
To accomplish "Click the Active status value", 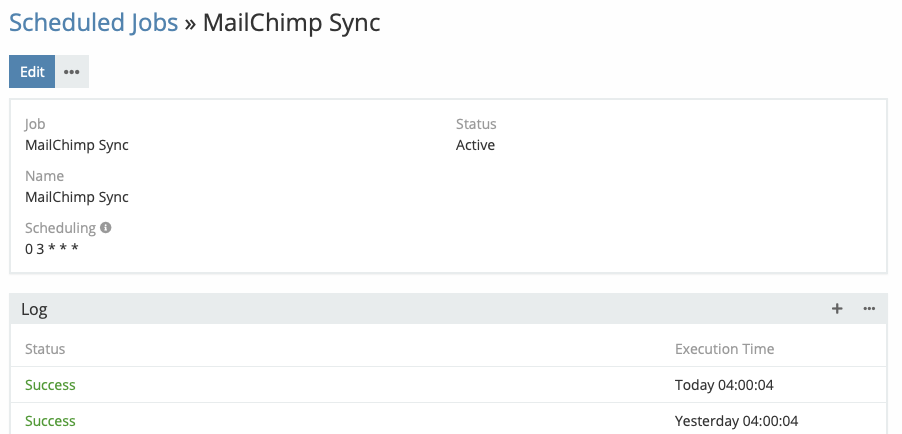I will (475, 145).
